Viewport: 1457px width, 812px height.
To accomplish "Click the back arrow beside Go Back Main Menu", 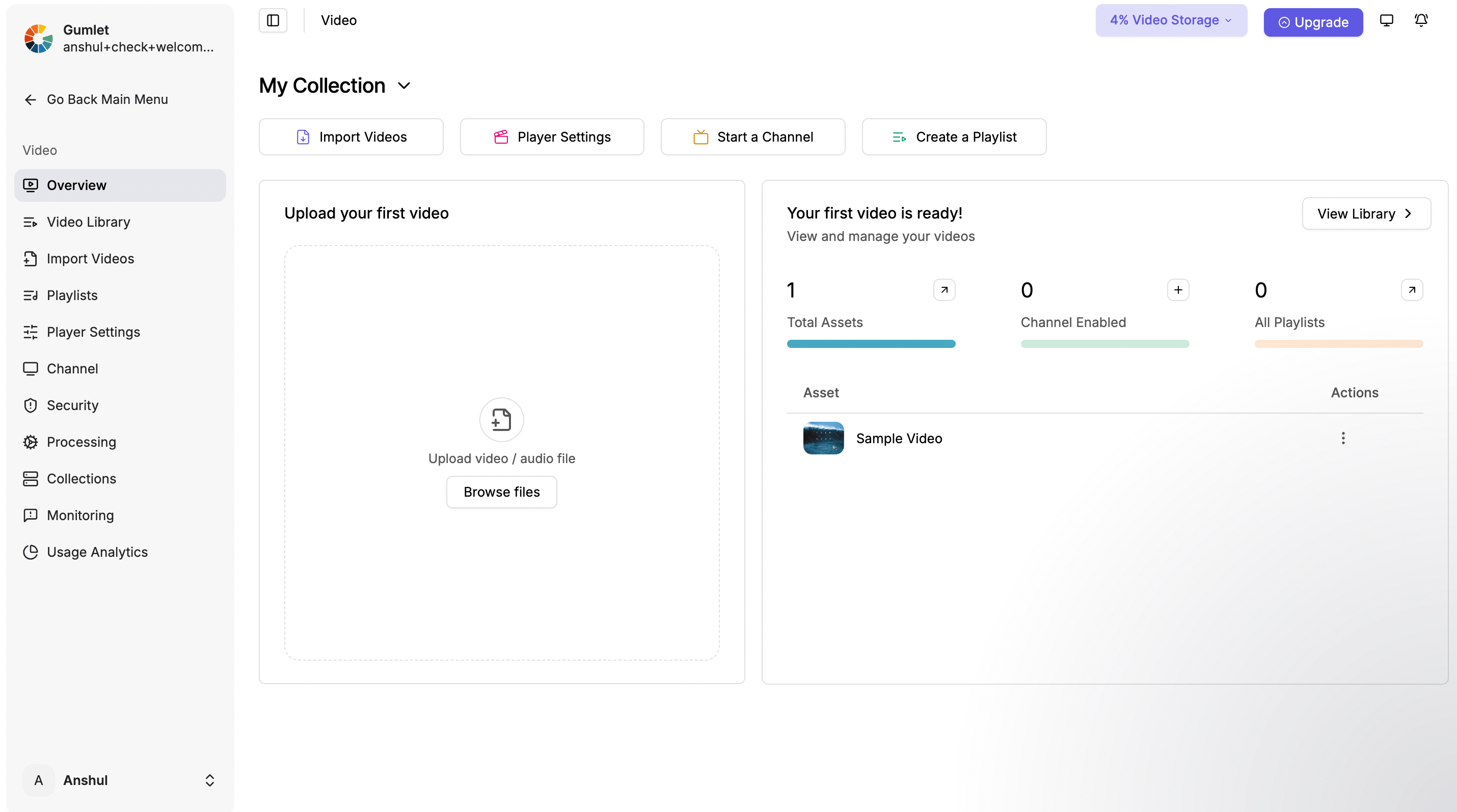I will pos(31,99).
